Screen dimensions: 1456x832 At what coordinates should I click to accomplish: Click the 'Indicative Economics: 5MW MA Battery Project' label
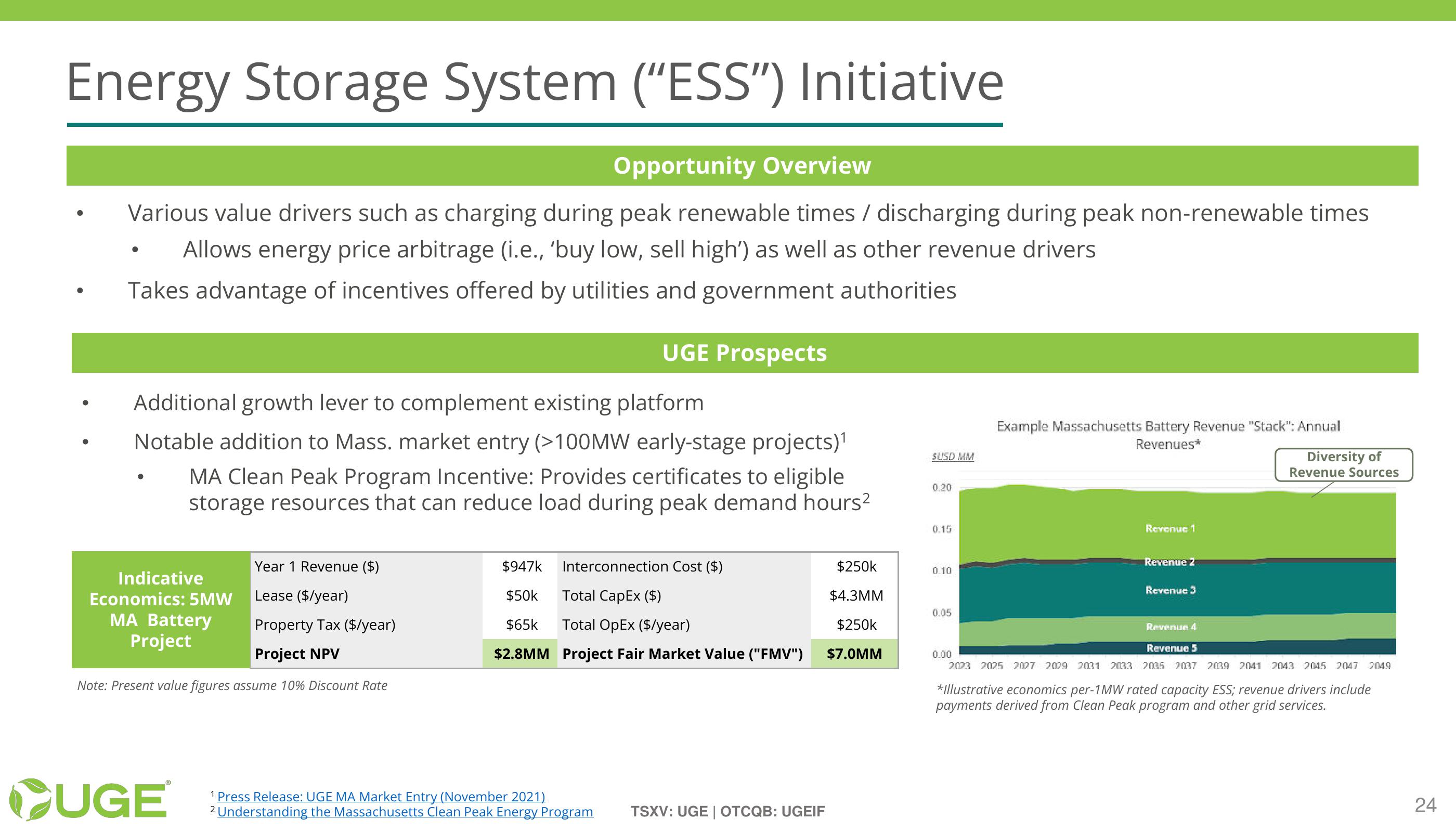click(161, 610)
